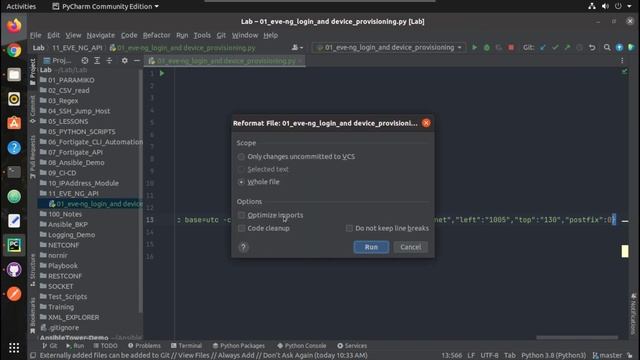This screenshot has width=640, height=360.
Task: Open the editor tabs more-options icon
Action: 622,60
